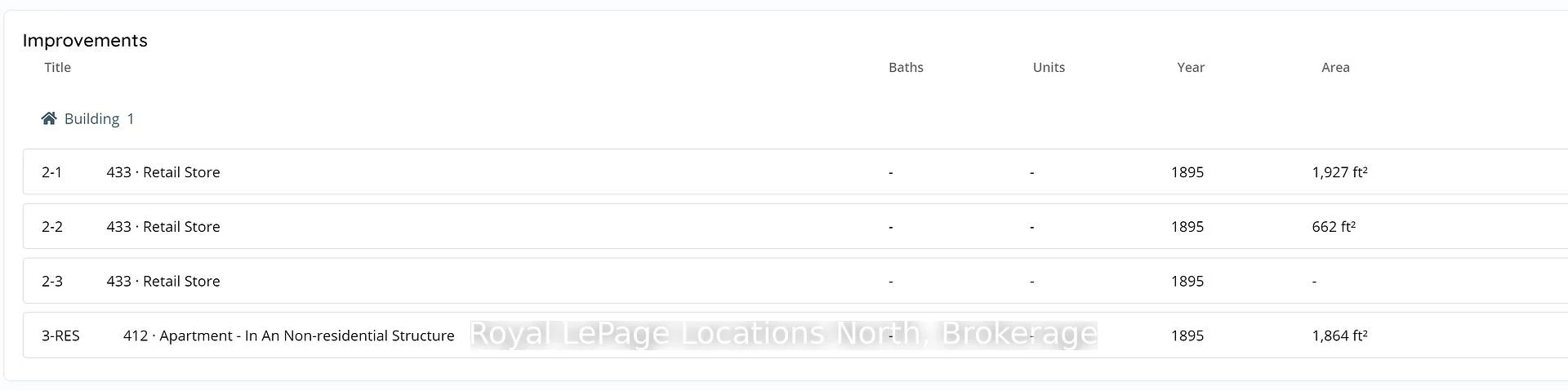Image resolution: width=1568 pixels, height=391 pixels.
Task: Select the Improvements section heading
Action: (85, 40)
